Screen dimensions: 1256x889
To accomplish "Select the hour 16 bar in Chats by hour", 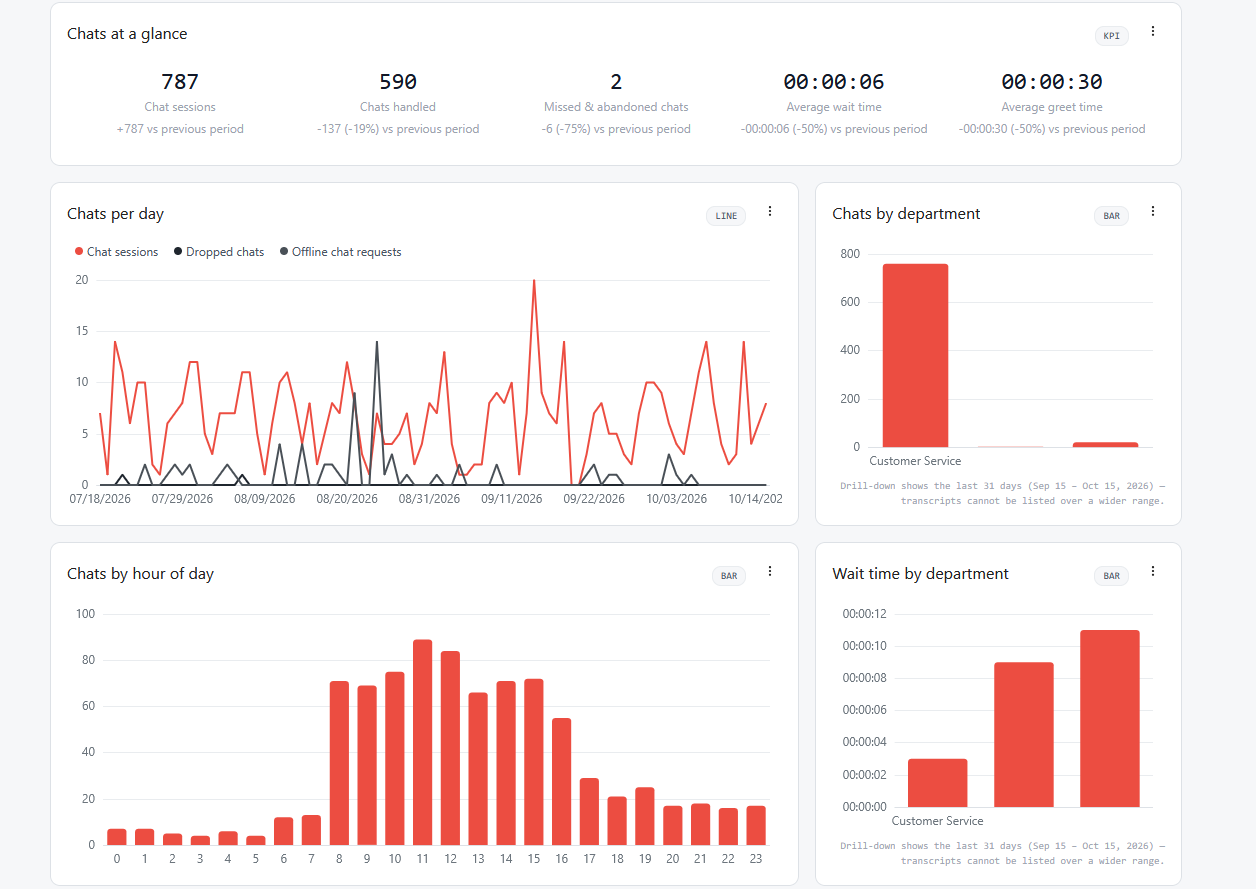I will coord(561,781).
